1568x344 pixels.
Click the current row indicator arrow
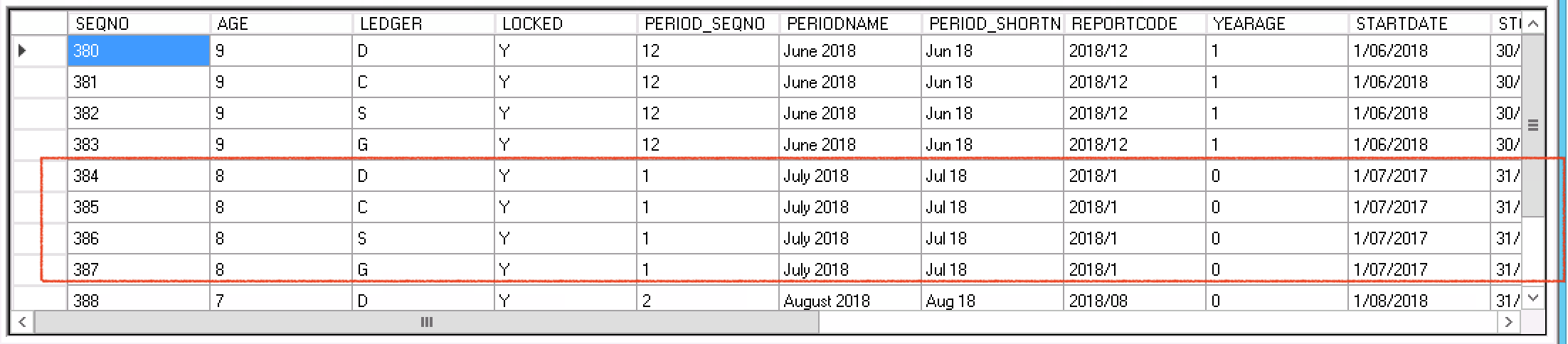[x=22, y=50]
